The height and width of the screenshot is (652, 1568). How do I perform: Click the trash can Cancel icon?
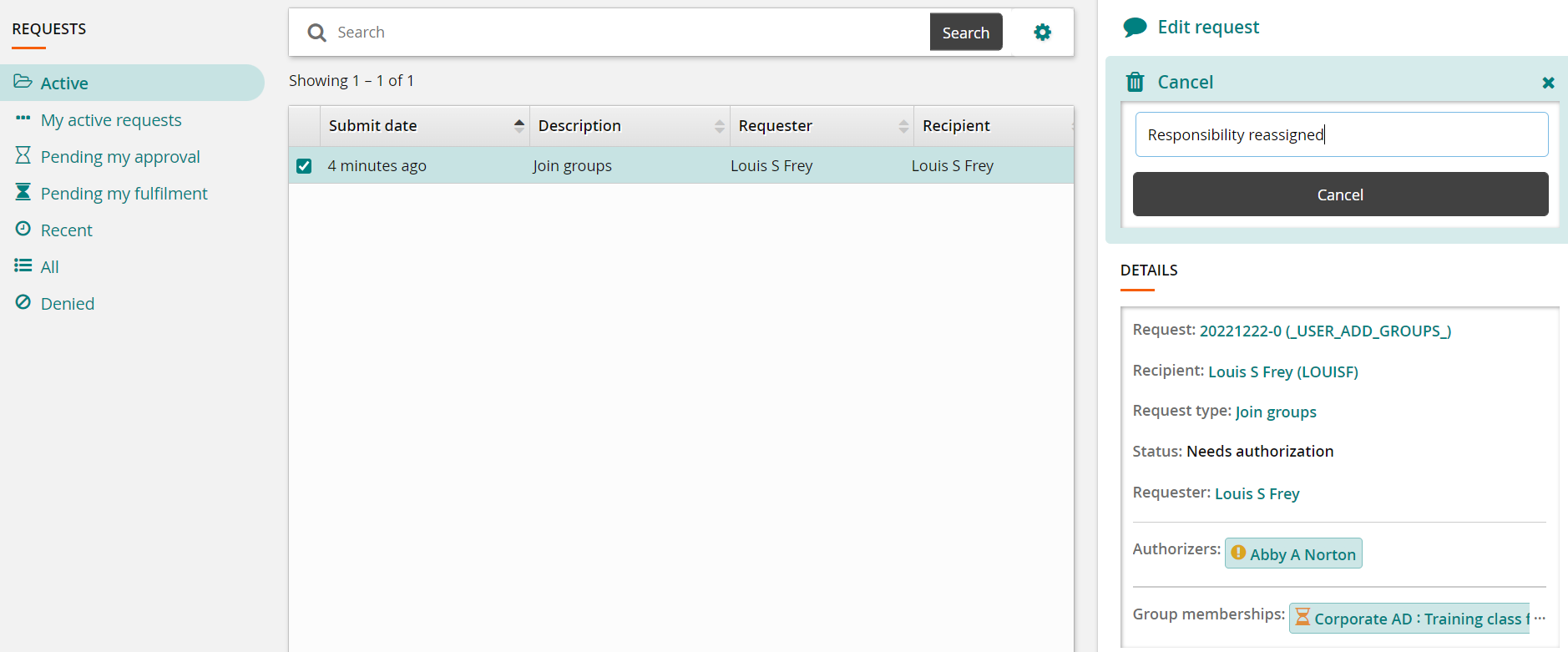[1135, 82]
